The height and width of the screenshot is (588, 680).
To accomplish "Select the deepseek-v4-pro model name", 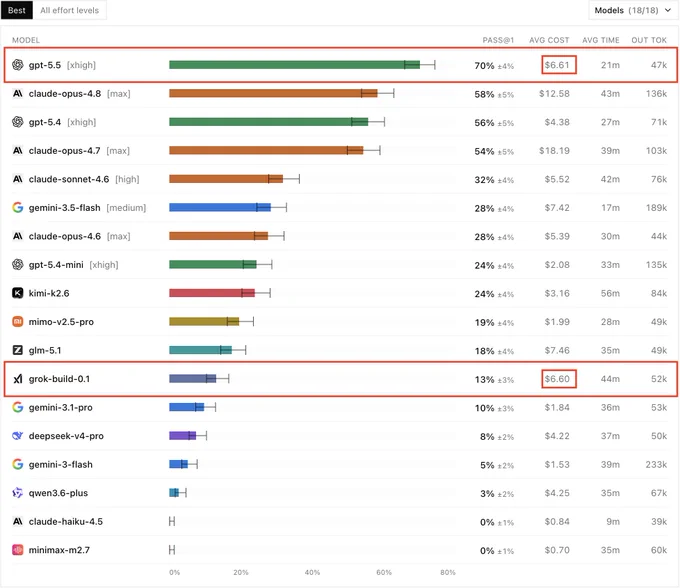I will point(66,436).
